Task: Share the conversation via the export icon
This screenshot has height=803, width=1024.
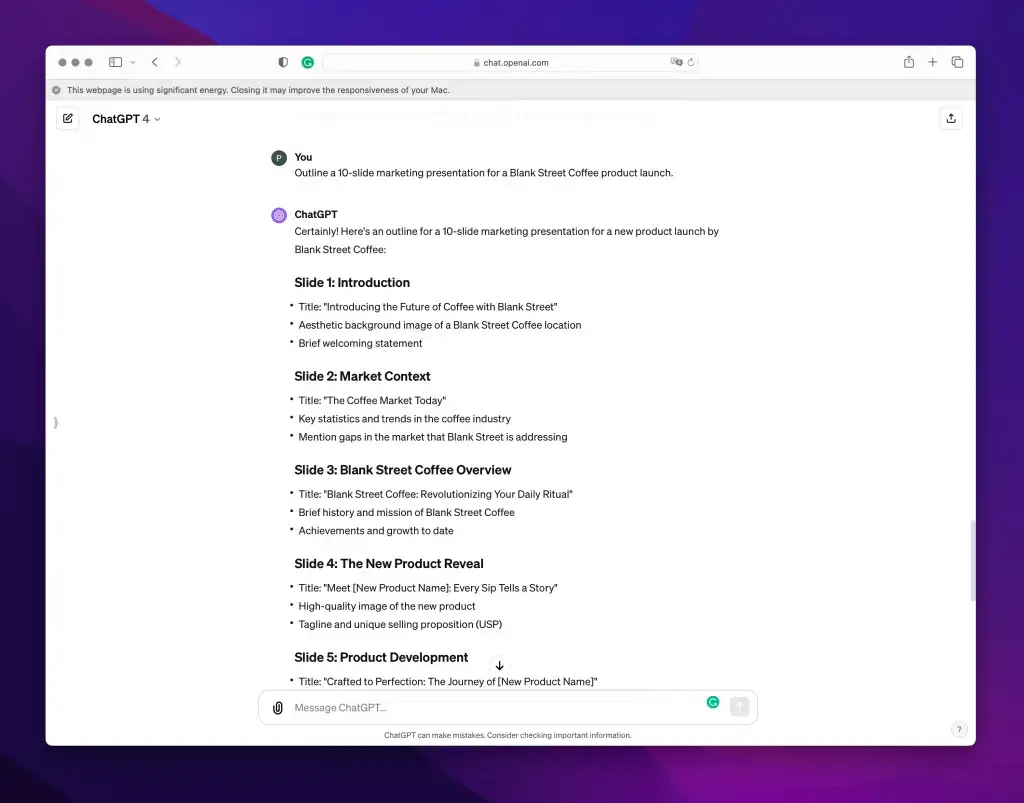Action: [950, 118]
